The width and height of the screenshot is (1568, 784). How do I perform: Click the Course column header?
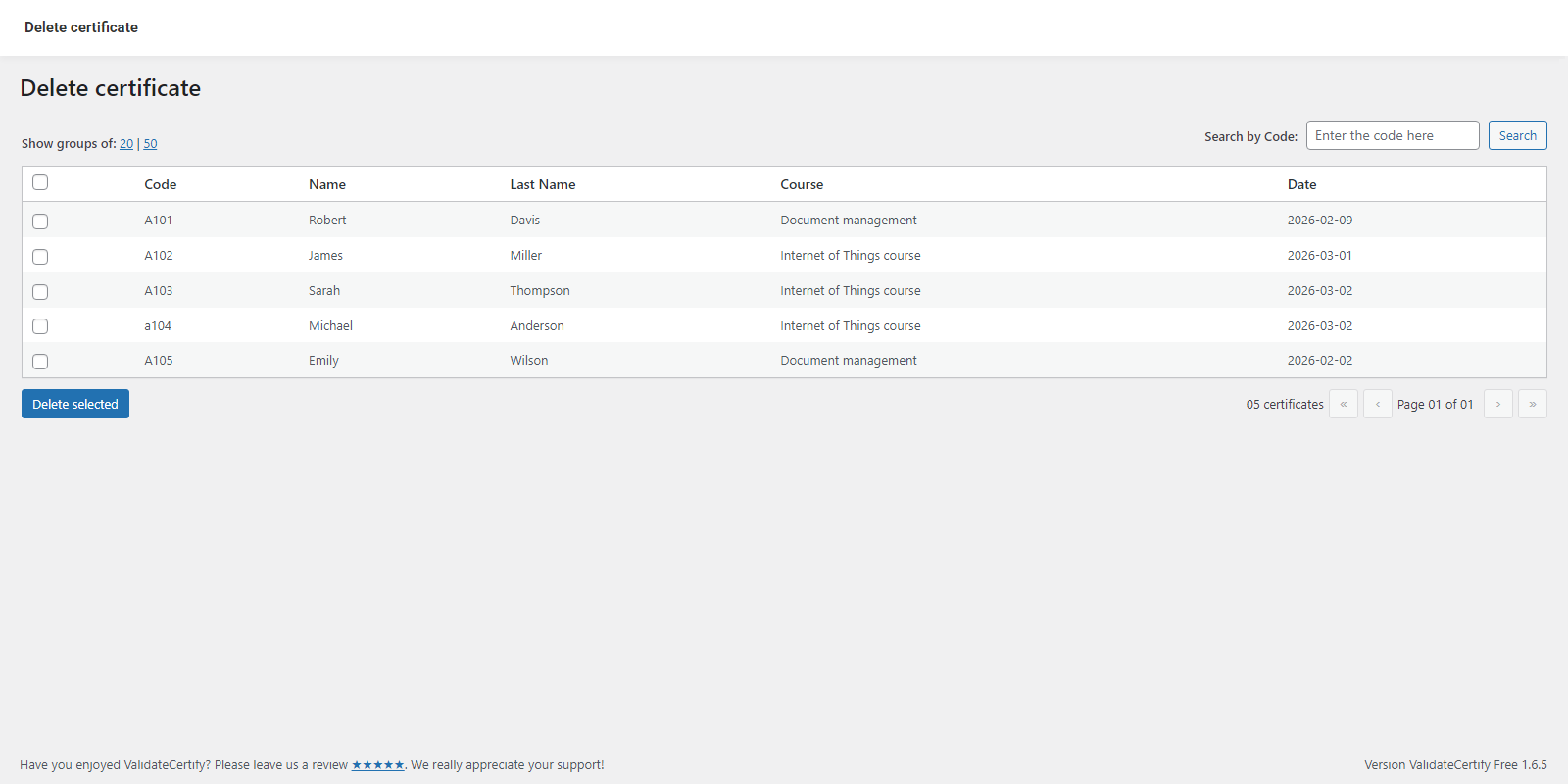(802, 184)
